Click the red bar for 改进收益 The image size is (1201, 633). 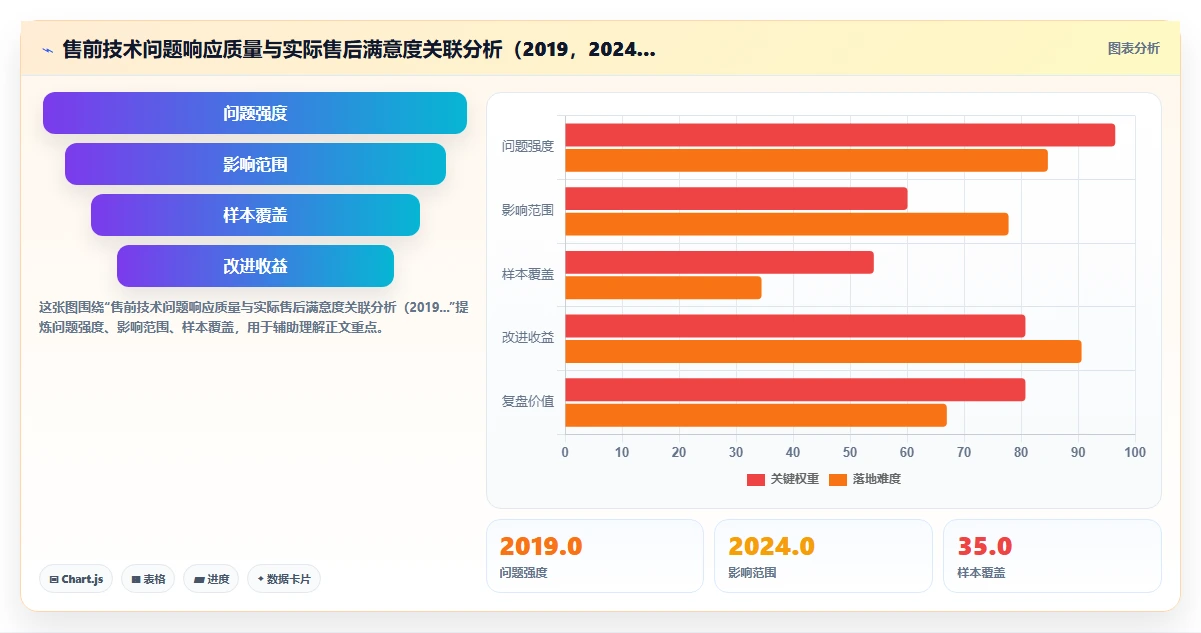click(x=796, y=326)
